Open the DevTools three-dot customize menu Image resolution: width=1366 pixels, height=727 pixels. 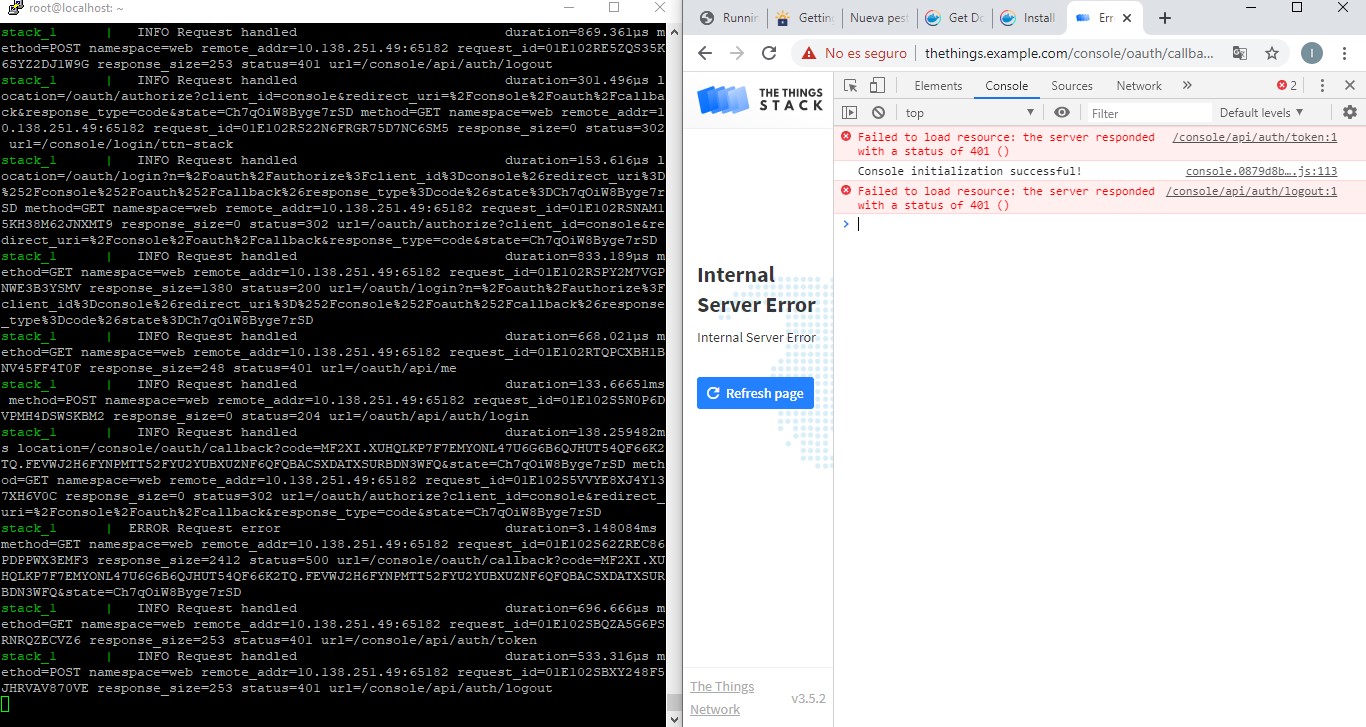coord(1322,86)
